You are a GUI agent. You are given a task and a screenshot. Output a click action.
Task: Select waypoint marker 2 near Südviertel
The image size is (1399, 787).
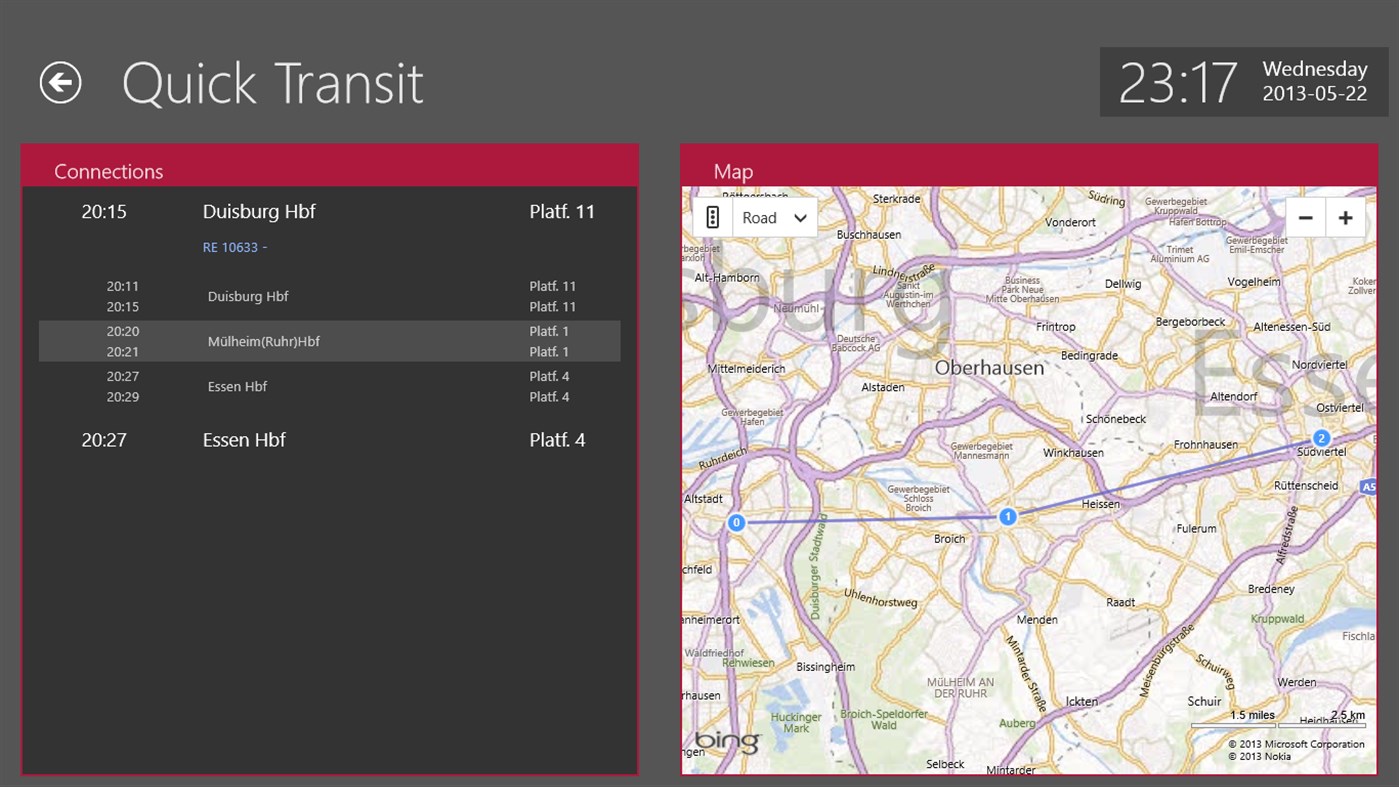(x=1322, y=437)
